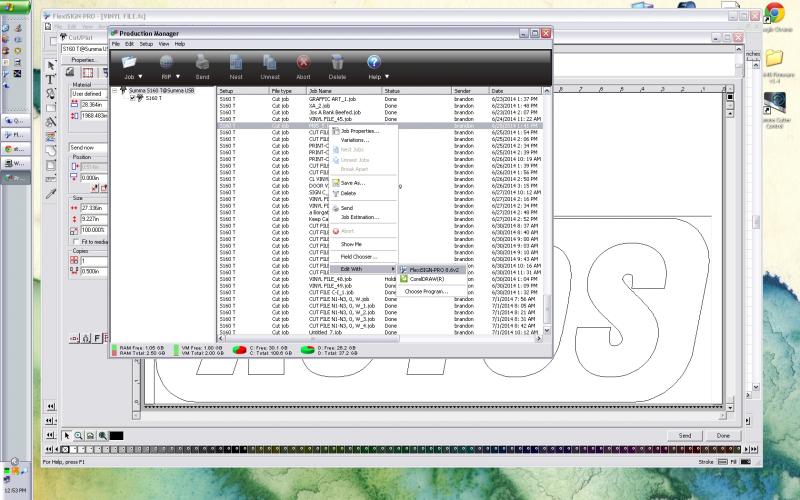
Task: Click the blue Help question mark icon
Action: click(373, 62)
